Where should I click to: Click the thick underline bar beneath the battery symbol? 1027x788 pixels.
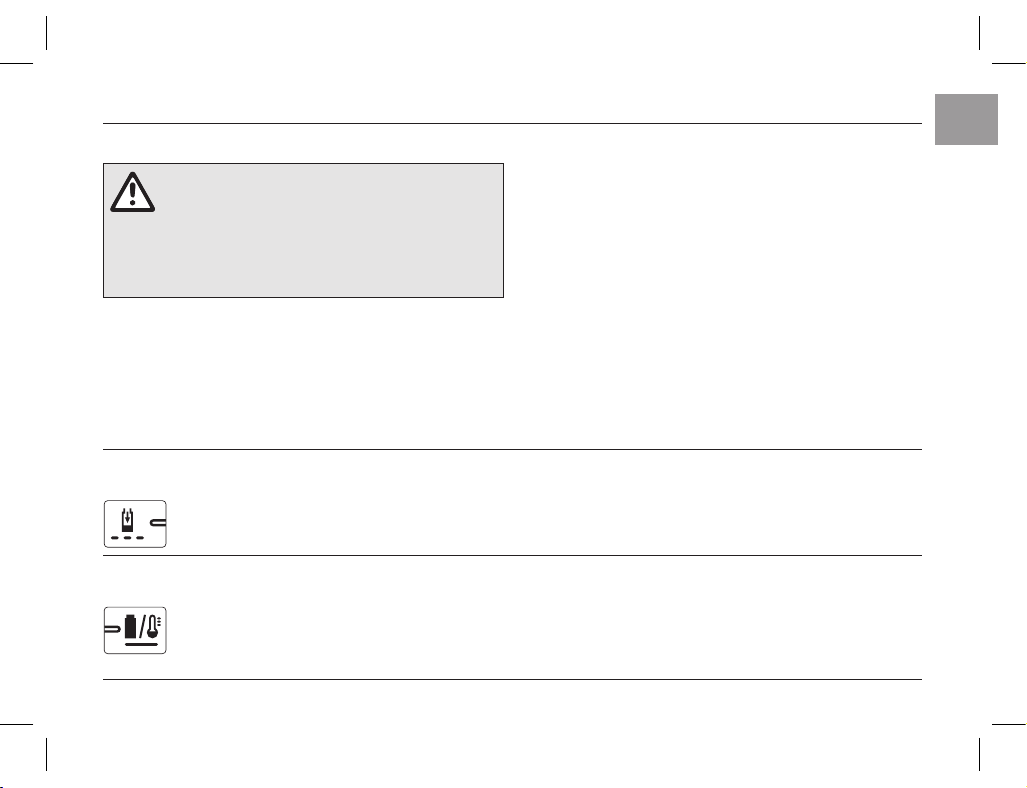point(141,645)
